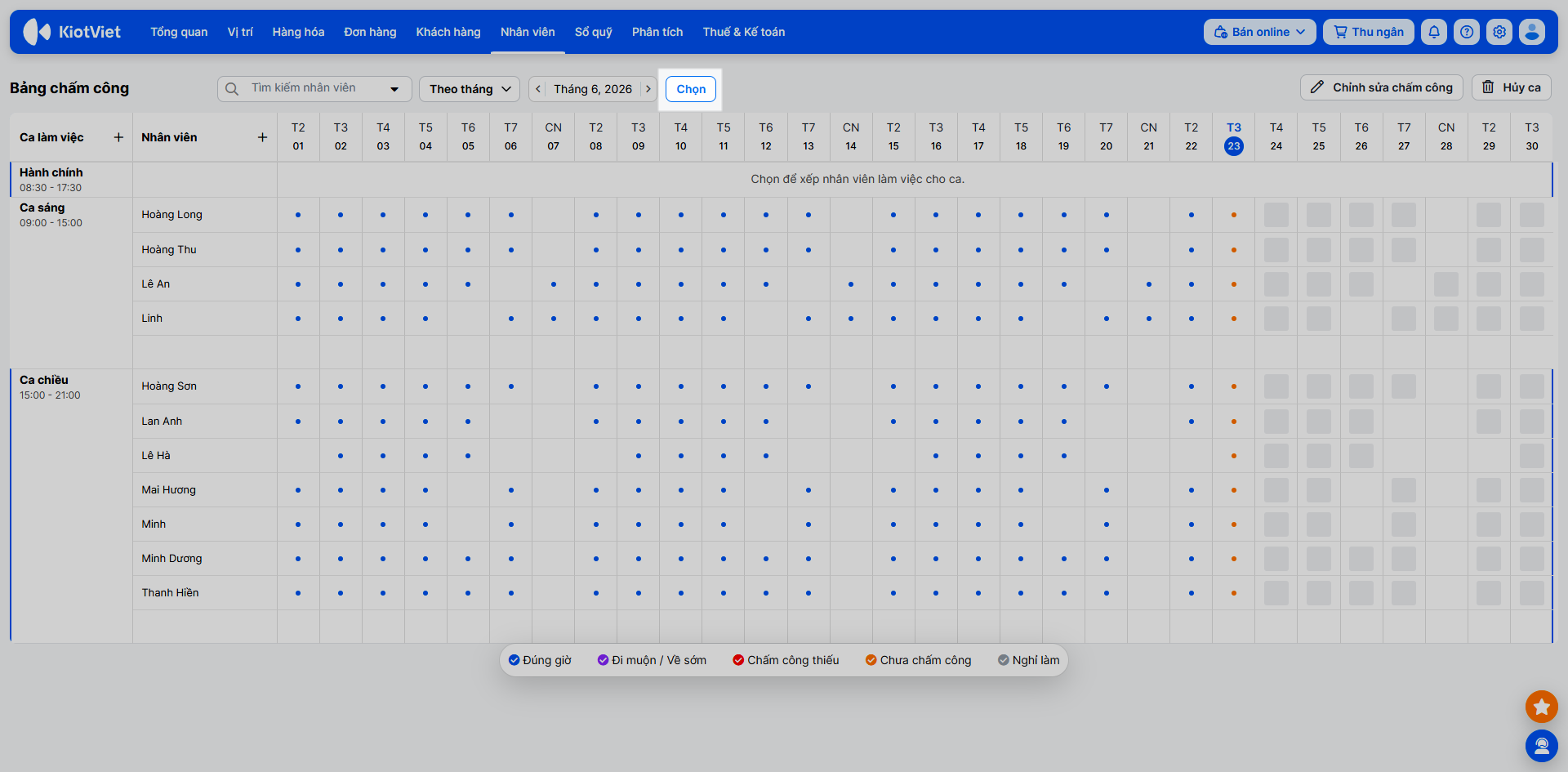Go to next month arrow
Viewport: 1568px width, 772px height.
[x=648, y=89]
